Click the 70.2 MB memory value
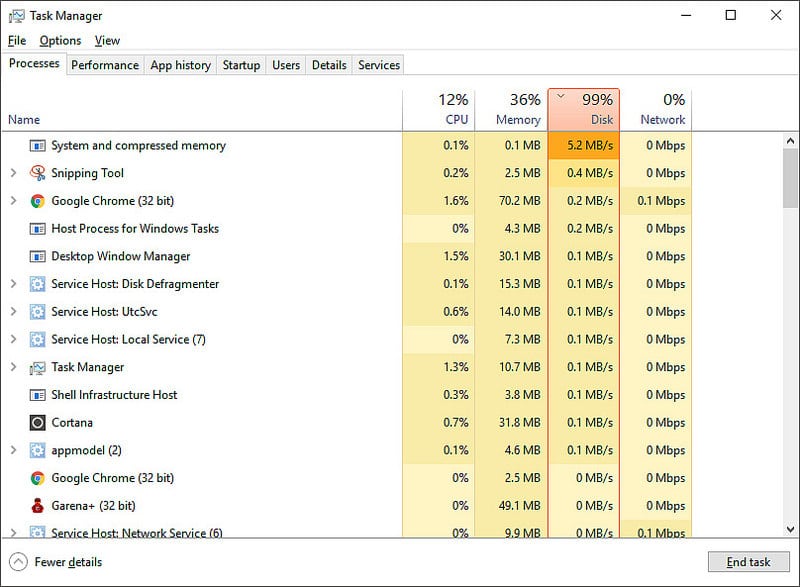 point(519,201)
